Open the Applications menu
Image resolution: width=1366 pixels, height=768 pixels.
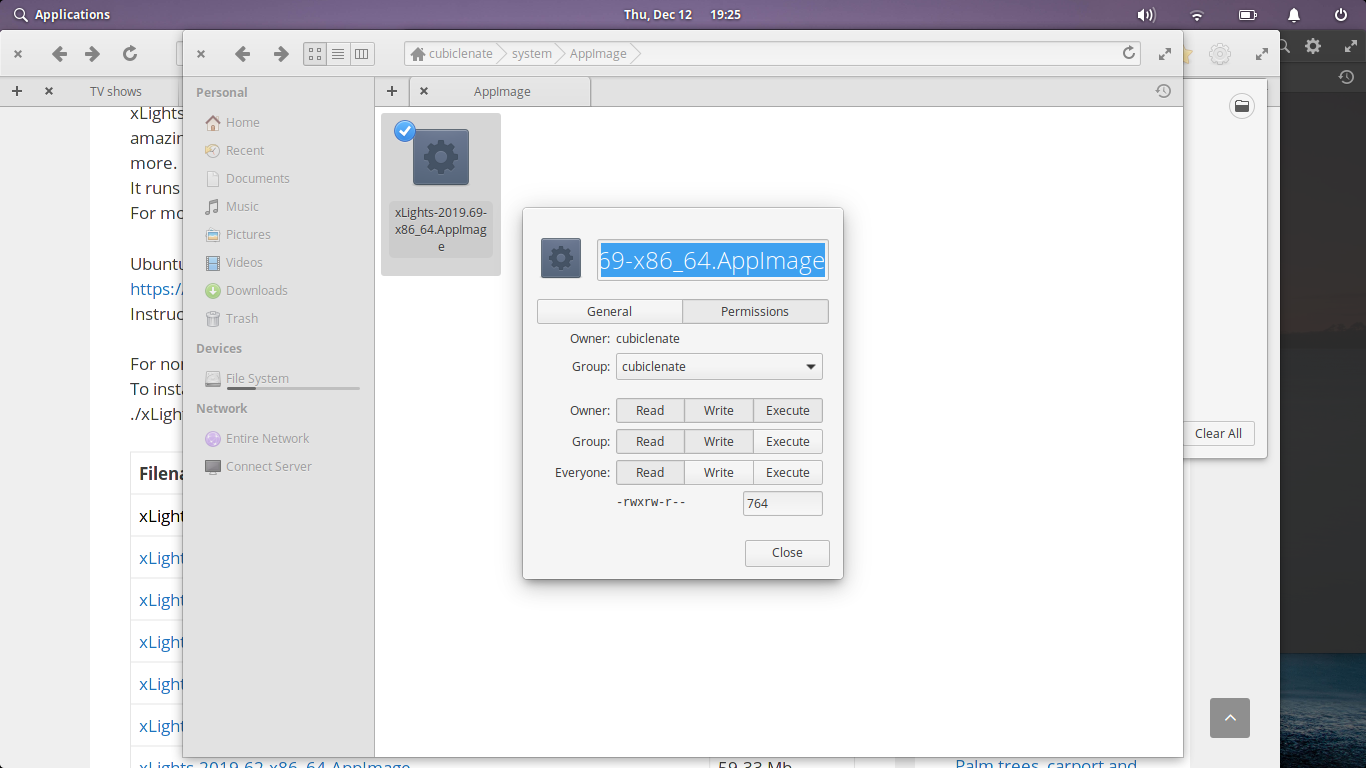tap(55, 14)
